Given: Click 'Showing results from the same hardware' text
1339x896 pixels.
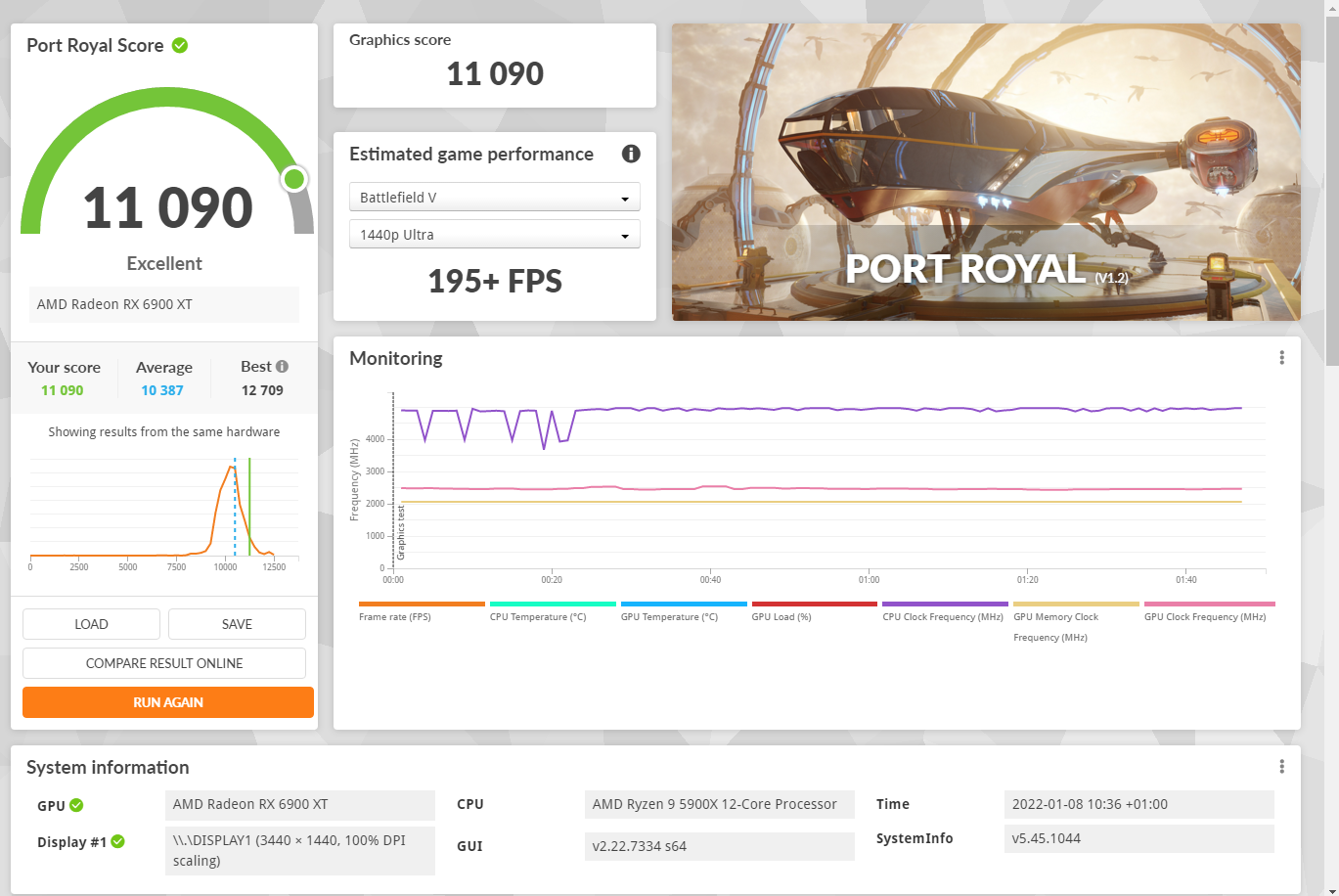Looking at the screenshot, I should click(x=164, y=431).
